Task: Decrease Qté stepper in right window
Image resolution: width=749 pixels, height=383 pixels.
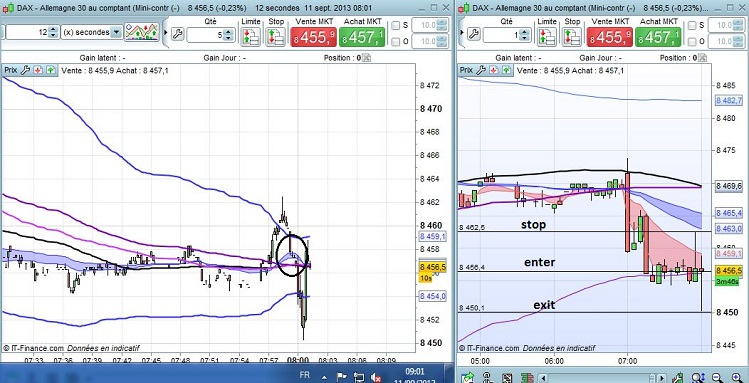Action: [x=524, y=38]
